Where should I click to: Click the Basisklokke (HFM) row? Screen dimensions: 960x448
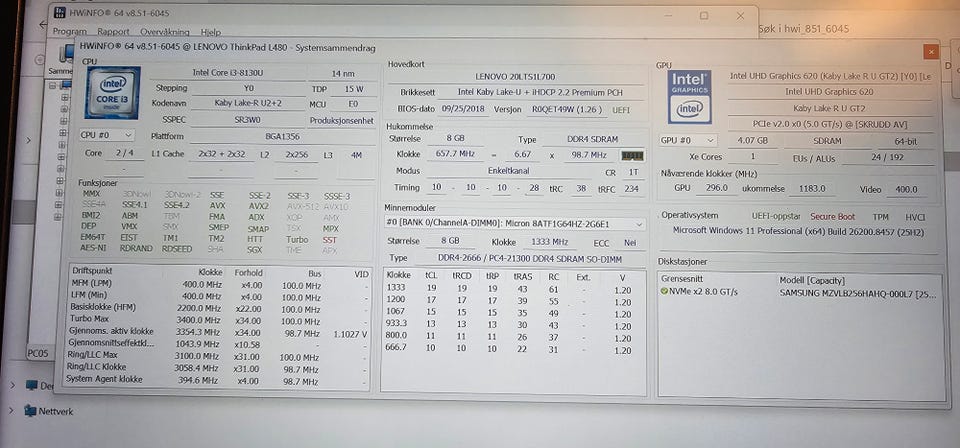(x=220, y=308)
